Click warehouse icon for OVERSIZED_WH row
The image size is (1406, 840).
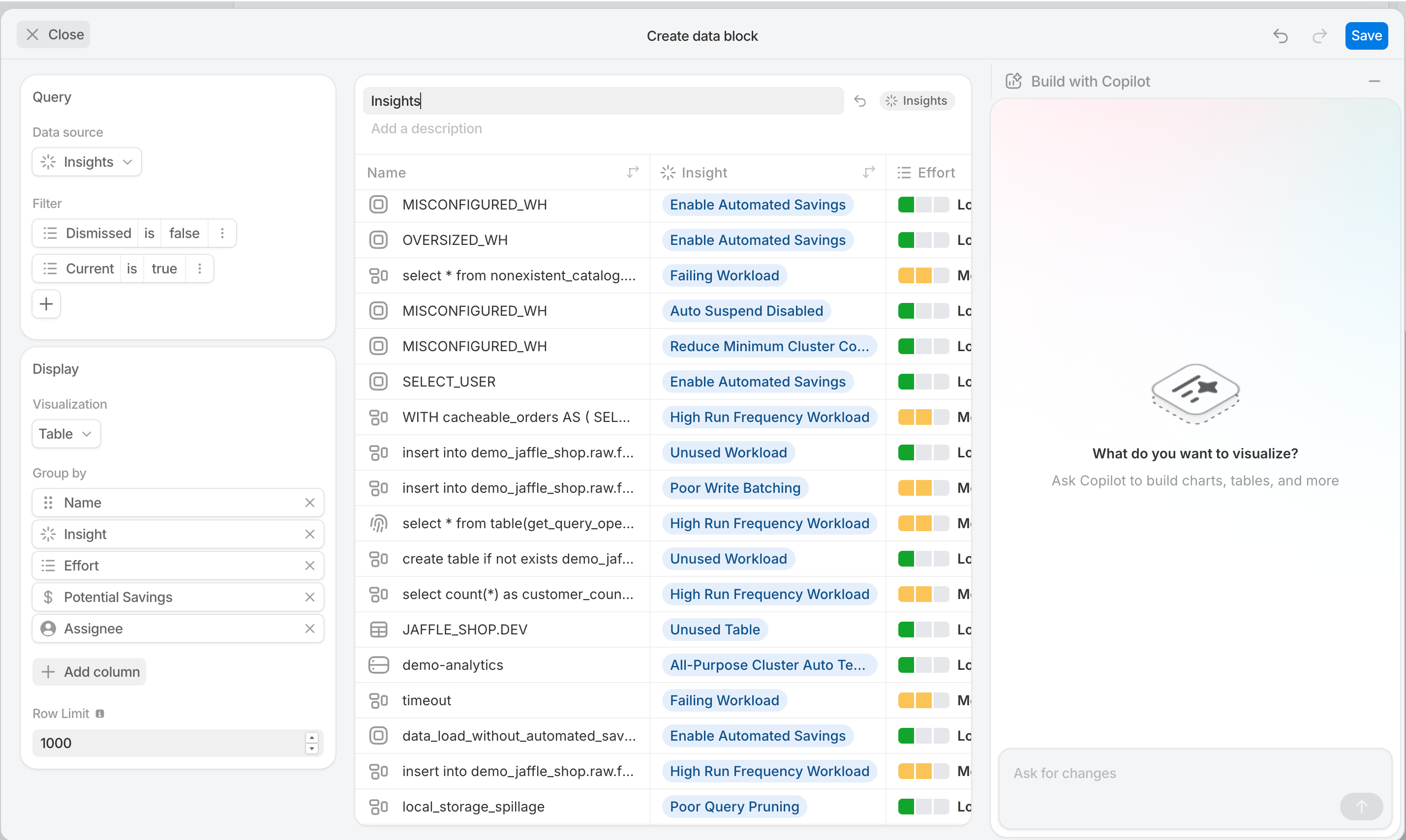(x=379, y=240)
